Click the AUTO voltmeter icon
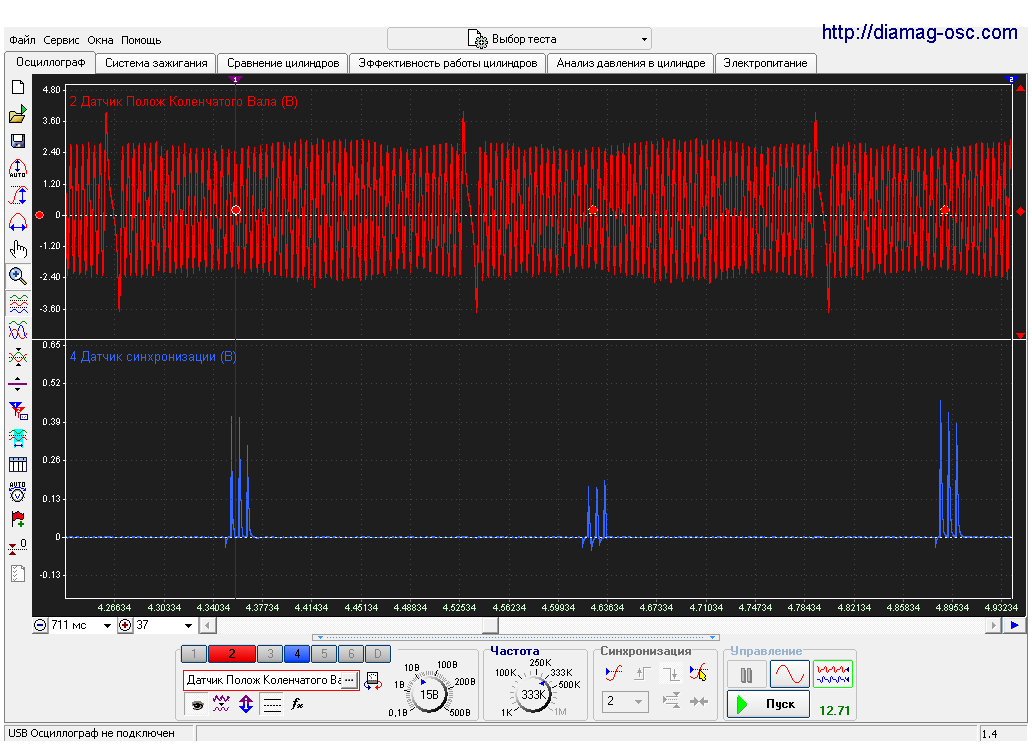 pyautogui.click(x=18, y=492)
